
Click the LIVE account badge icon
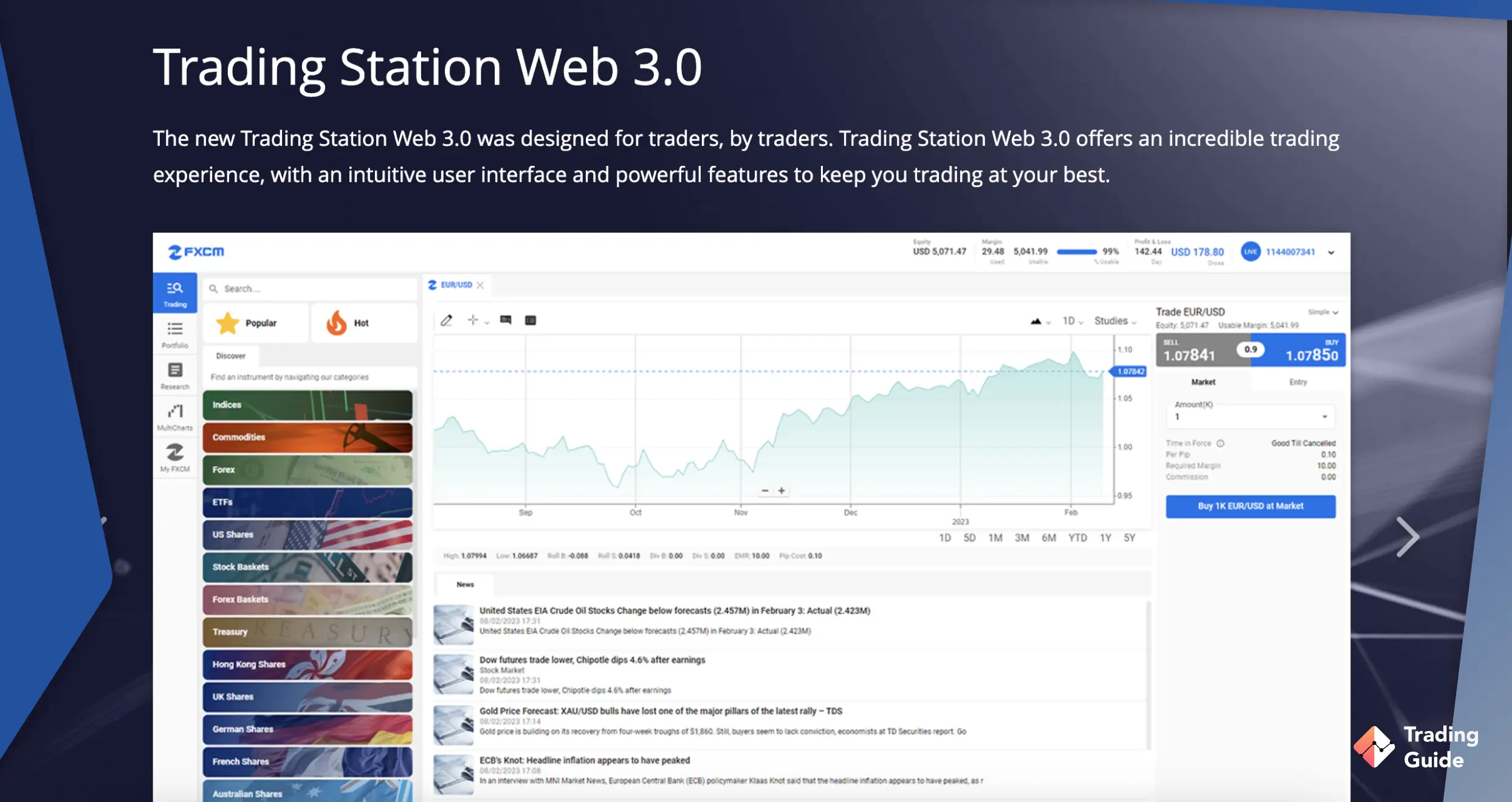pyautogui.click(x=1251, y=252)
